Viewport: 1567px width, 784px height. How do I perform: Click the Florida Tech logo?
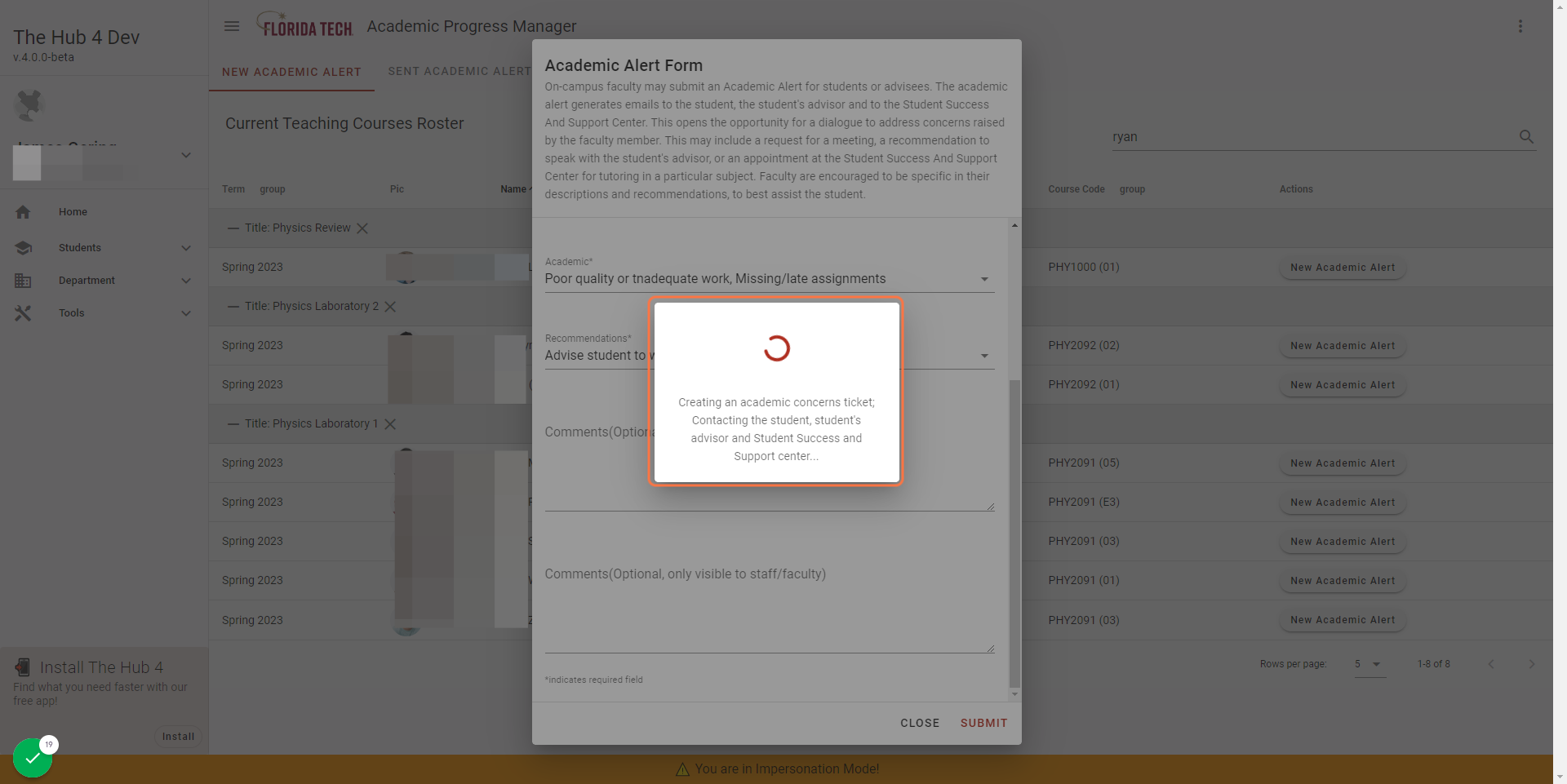coord(304,24)
